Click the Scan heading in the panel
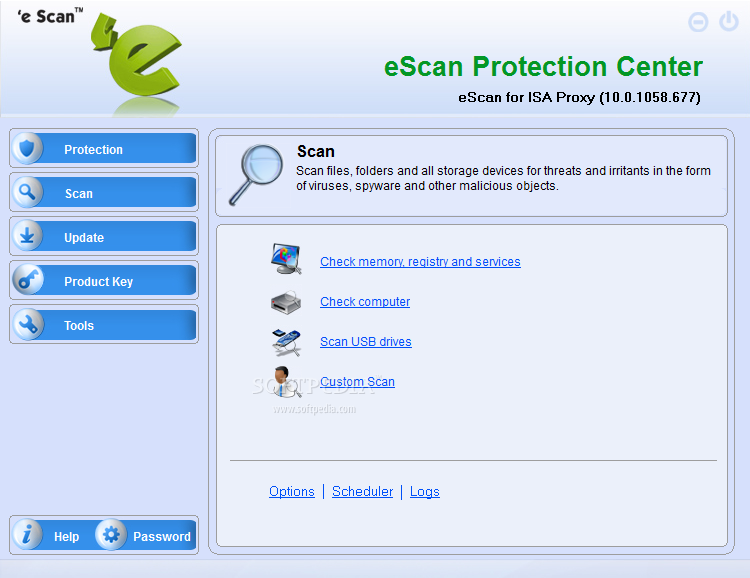Viewport: 750px width, 578px height. [x=316, y=151]
